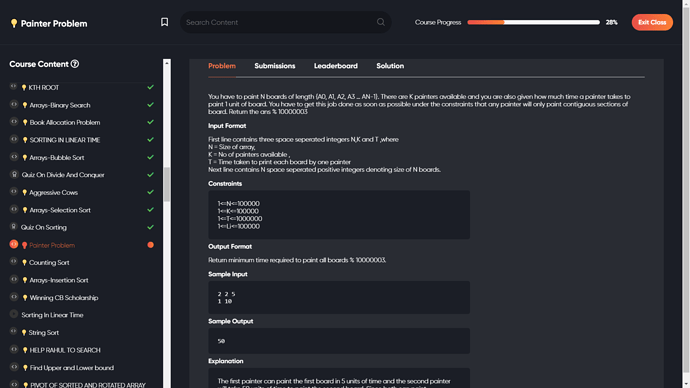Open the Sorting In Linear Time video lesson
Image resolution: width=690 pixels, height=388 pixels.
(x=52, y=315)
